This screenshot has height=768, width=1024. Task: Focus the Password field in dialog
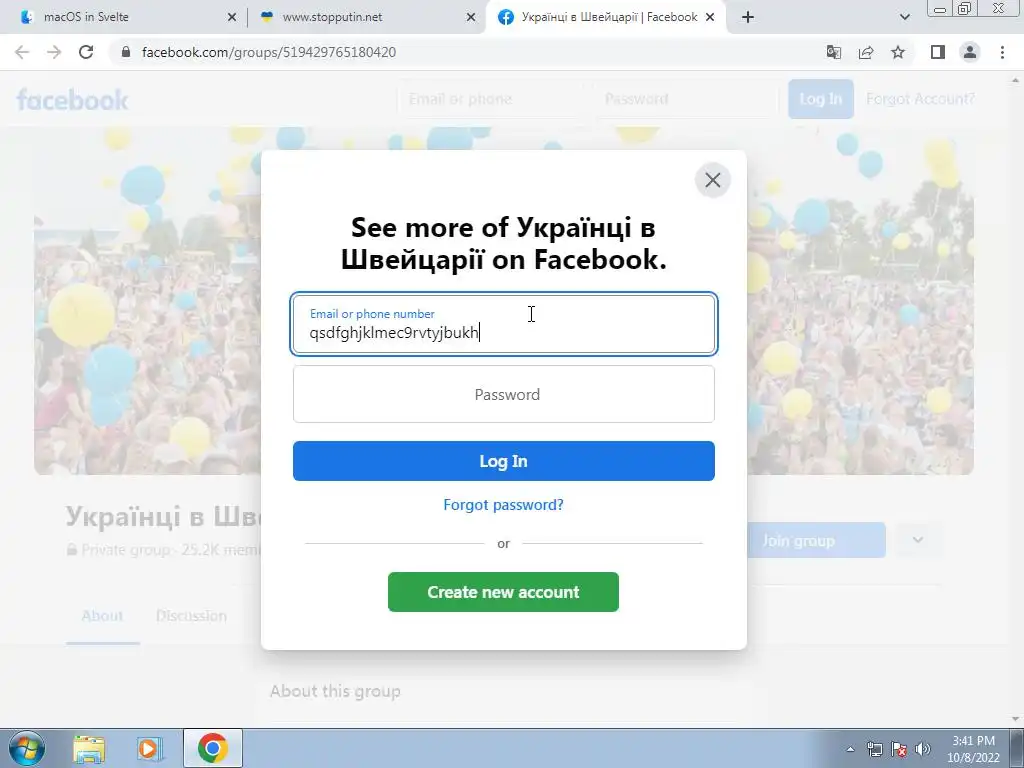click(504, 394)
